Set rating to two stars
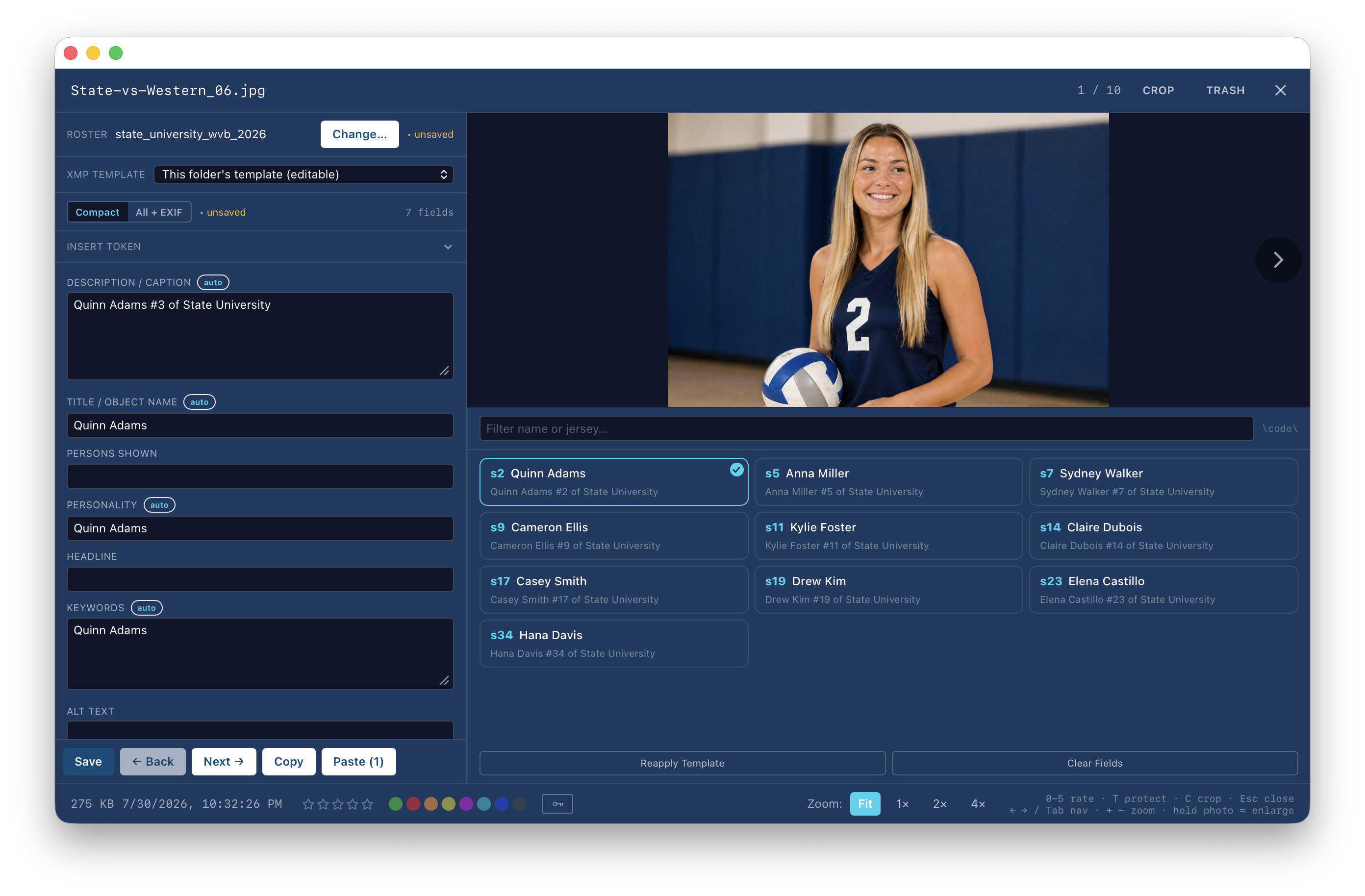1365x896 pixels. (x=323, y=804)
